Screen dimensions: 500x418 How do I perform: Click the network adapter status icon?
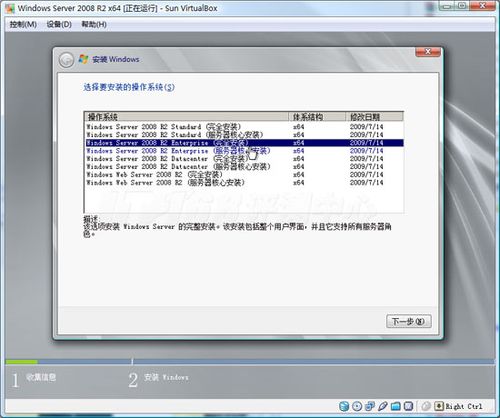coord(370,406)
